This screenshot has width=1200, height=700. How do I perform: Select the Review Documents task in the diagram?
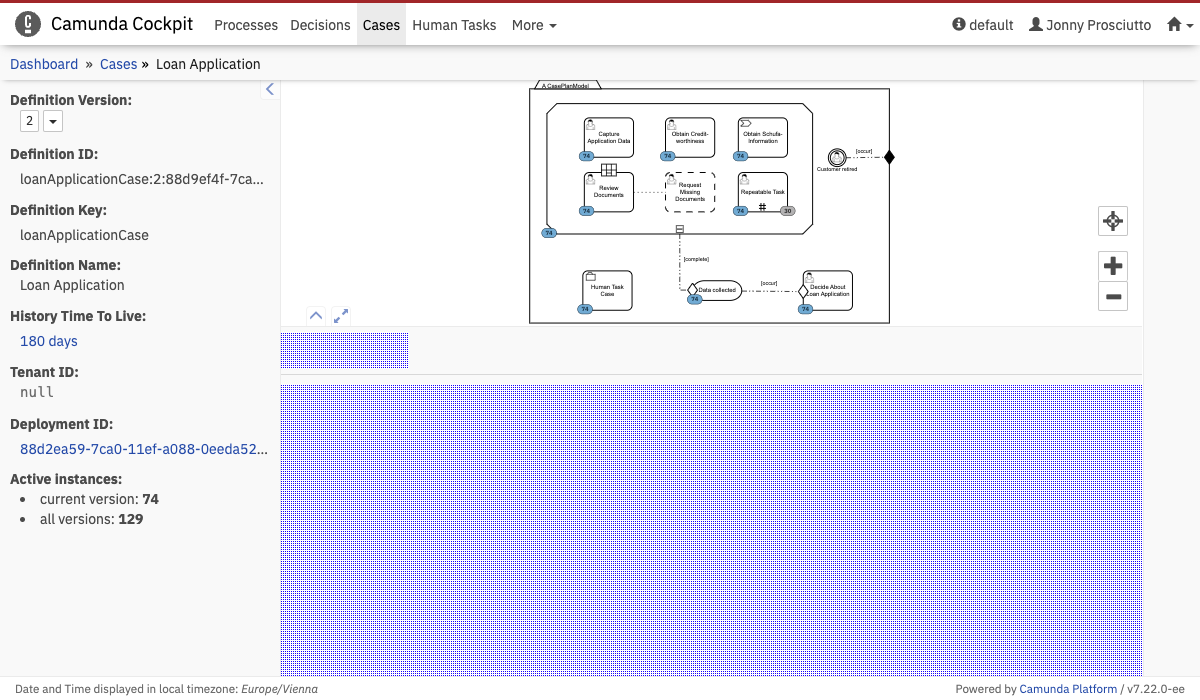608,192
